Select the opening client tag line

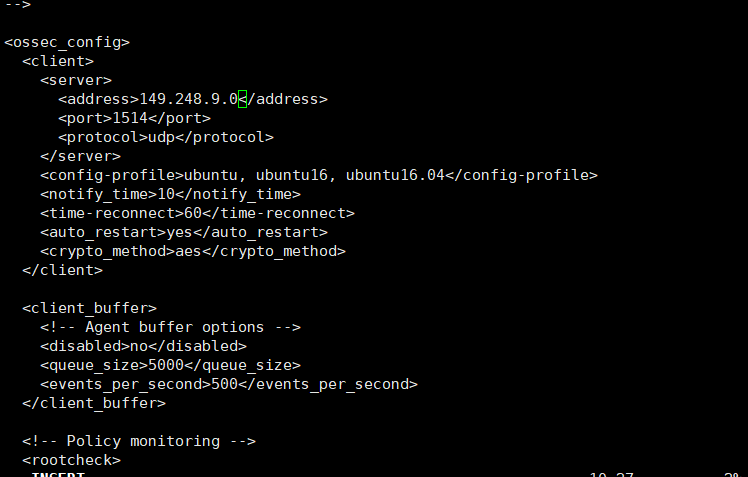(58, 62)
